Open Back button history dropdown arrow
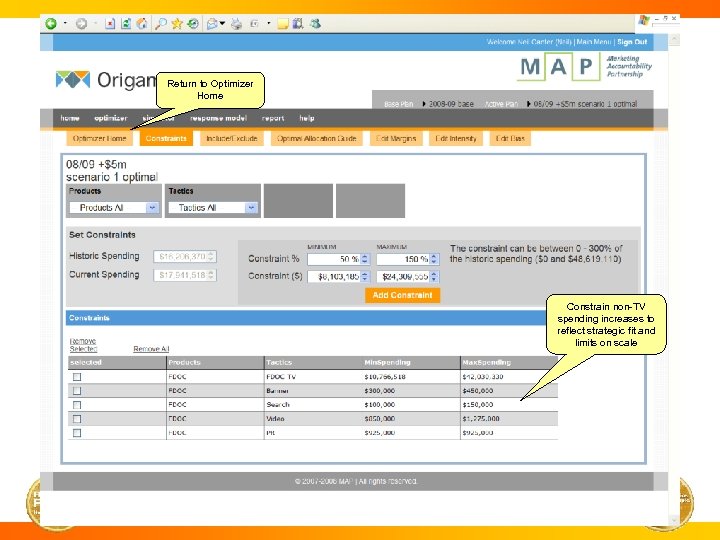Viewport: 720px width, 540px height. [x=65, y=23]
